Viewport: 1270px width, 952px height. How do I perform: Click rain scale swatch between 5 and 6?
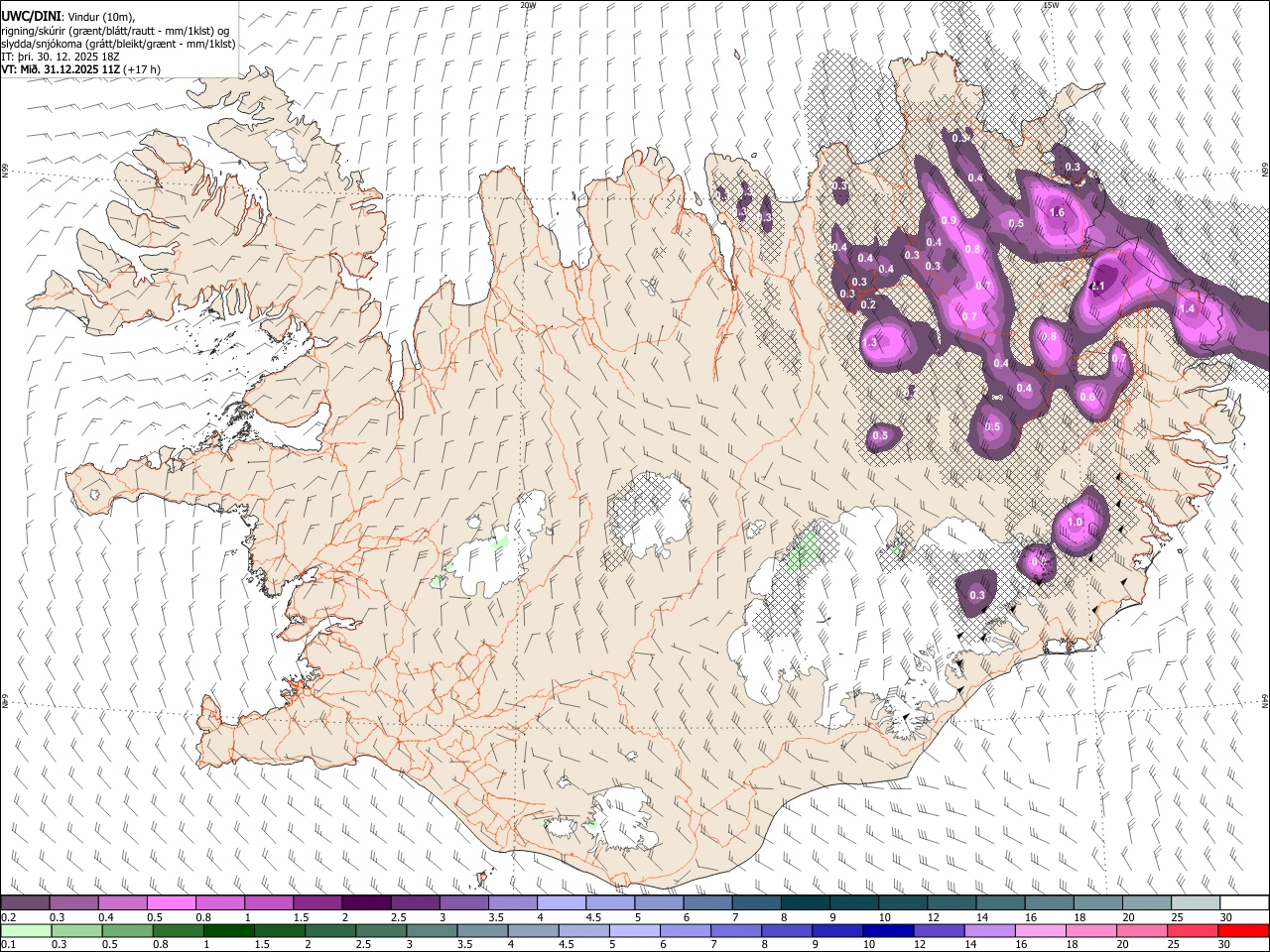coord(635,930)
